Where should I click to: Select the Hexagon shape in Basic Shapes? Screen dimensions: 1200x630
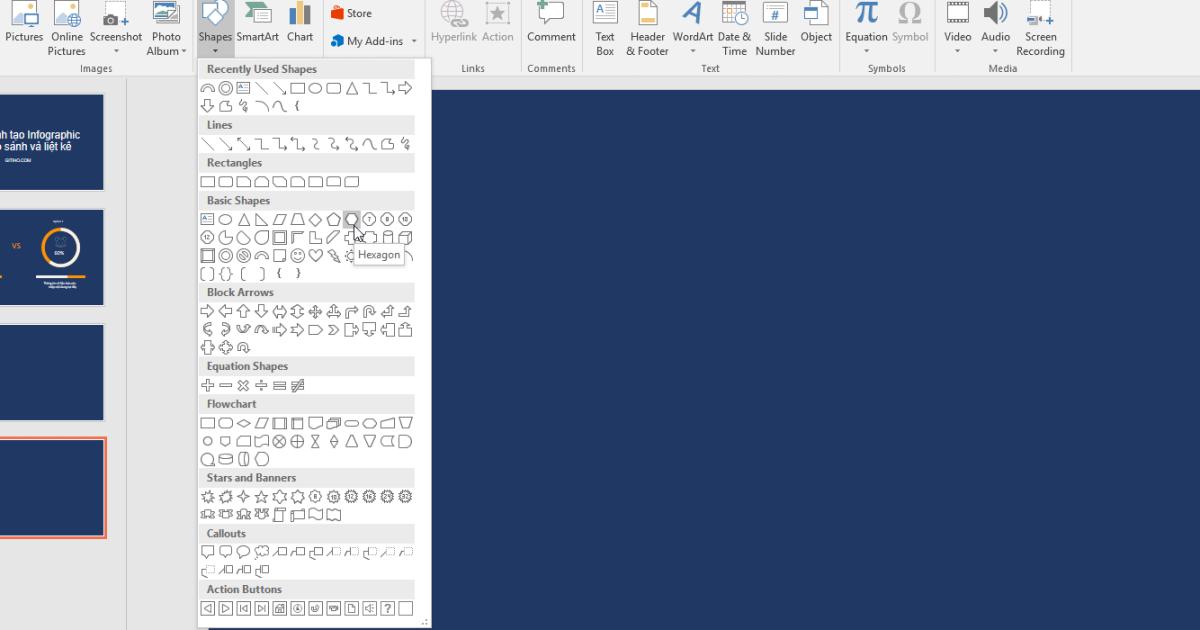coord(351,219)
